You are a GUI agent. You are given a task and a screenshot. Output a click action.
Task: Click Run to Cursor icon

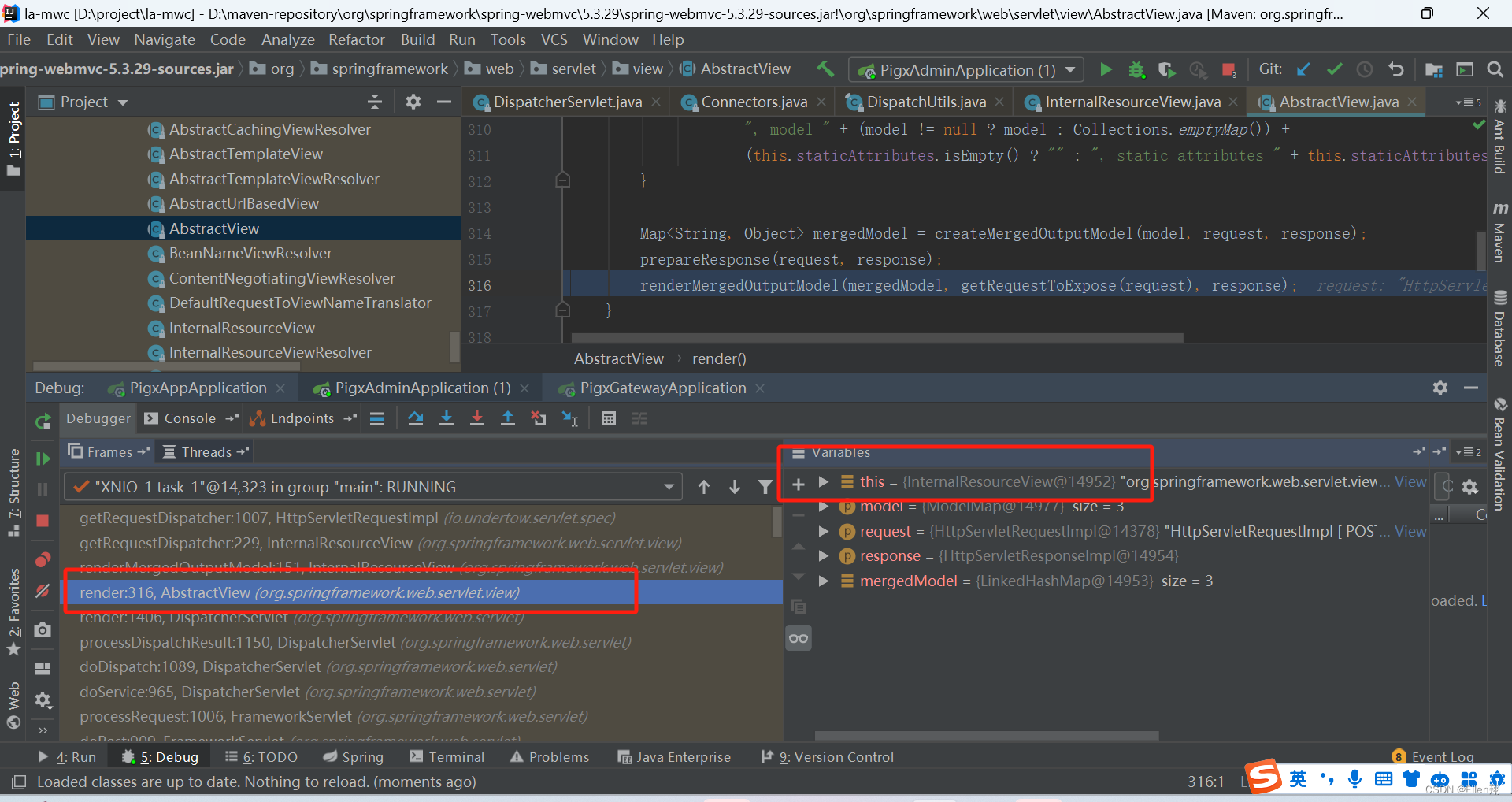pyautogui.click(x=570, y=418)
